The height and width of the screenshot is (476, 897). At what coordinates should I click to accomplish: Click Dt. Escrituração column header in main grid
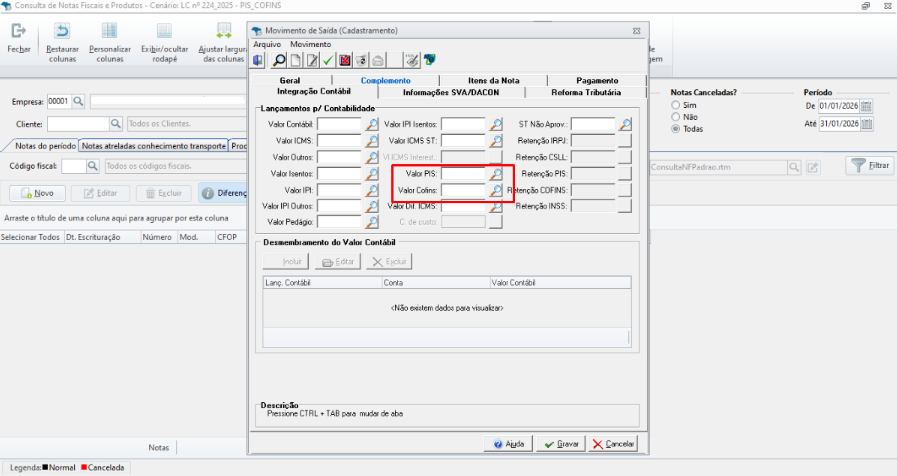(101, 237)
